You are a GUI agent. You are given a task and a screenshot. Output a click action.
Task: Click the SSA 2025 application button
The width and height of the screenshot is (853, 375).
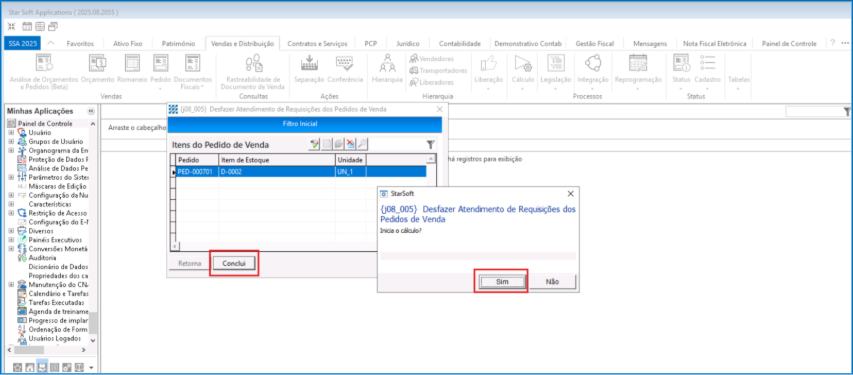pos(22,44)
